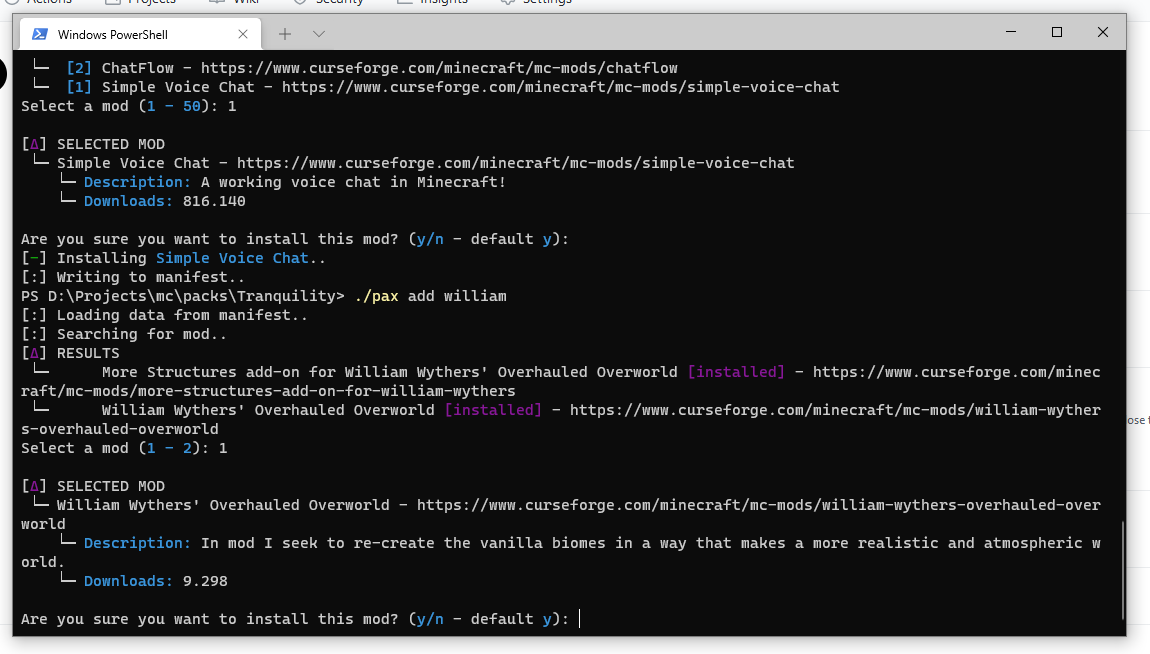Image resolution: width=1150 pixels, height=654 pixels.
Task: Maximize the Windows Terminal window
Action: point(1057,32)
